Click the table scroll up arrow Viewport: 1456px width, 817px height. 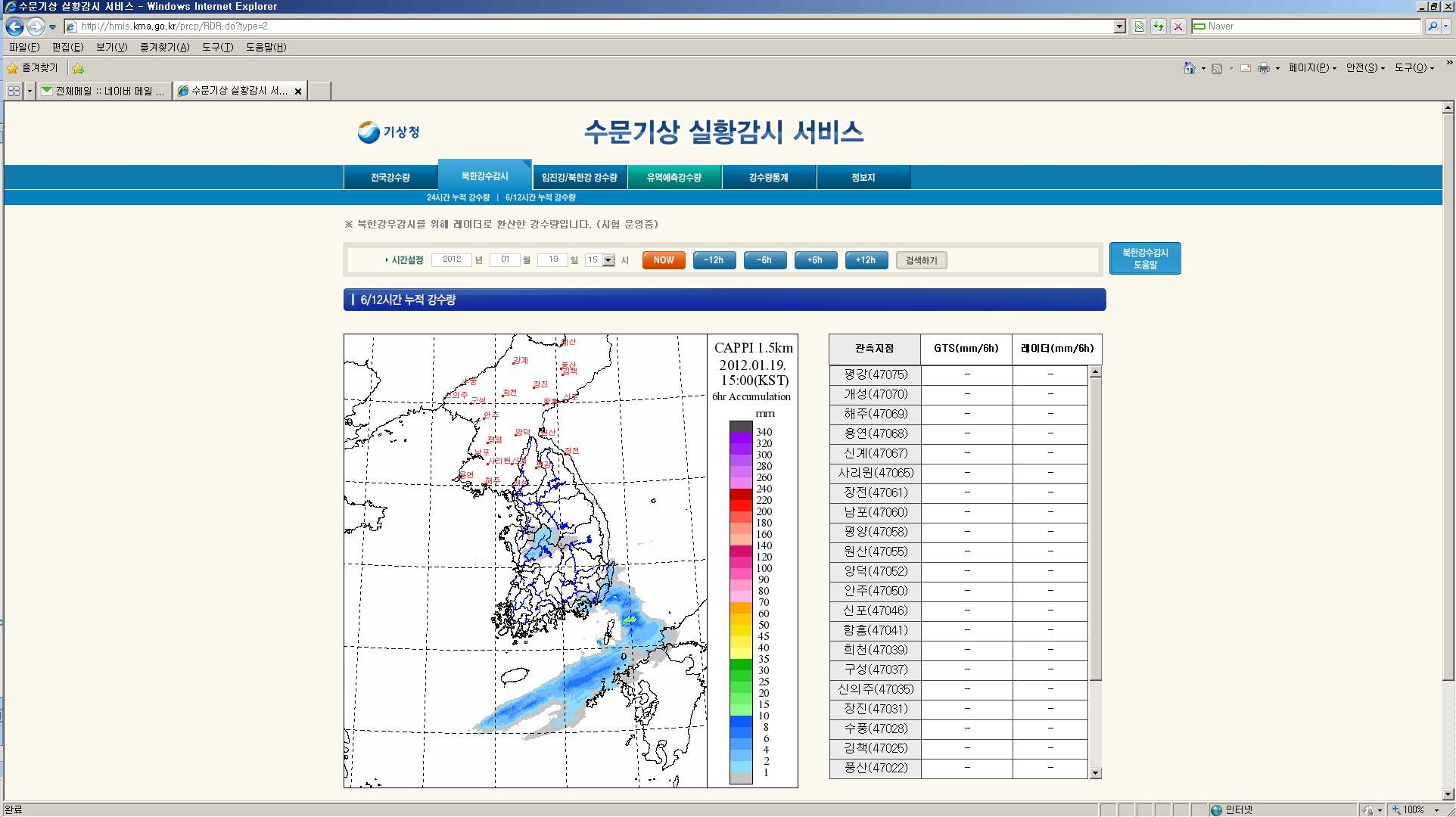tap(1095, 371)
